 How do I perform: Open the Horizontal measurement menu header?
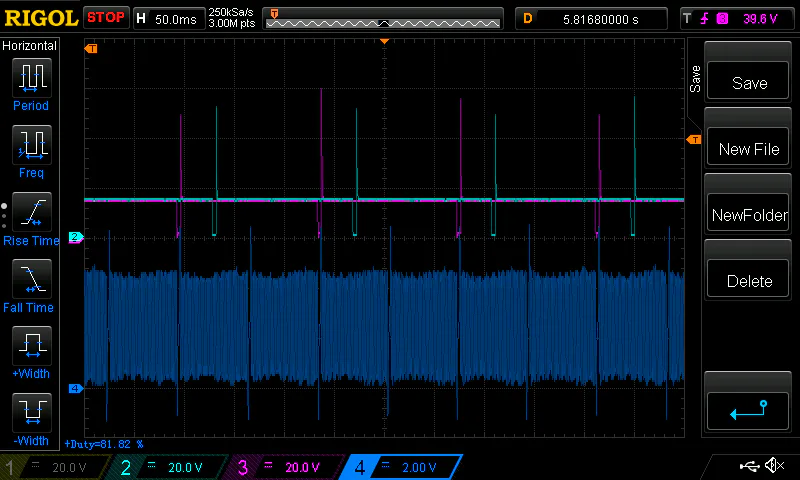coord(30,46)
